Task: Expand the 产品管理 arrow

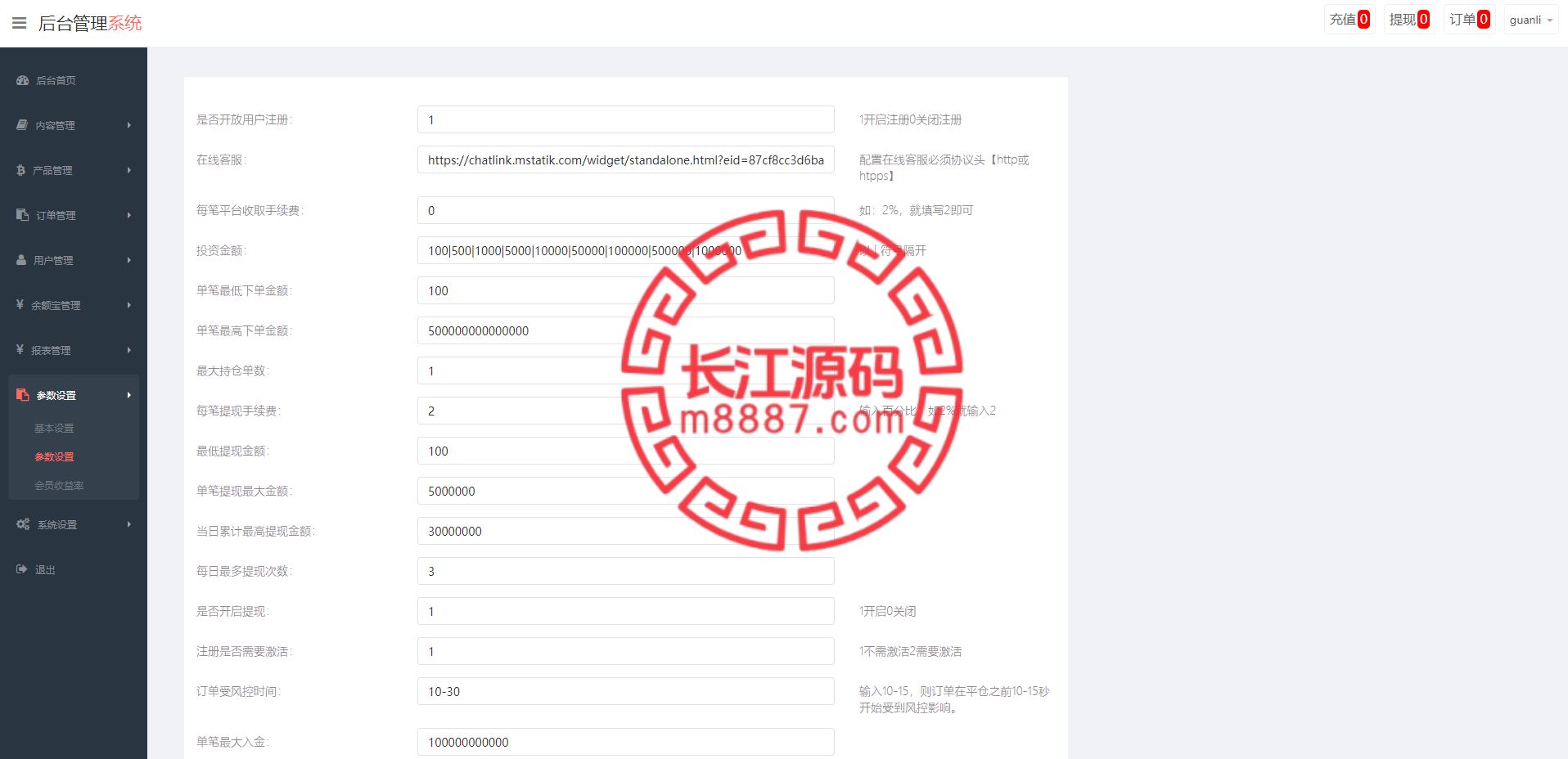Action: pos(129,170)
